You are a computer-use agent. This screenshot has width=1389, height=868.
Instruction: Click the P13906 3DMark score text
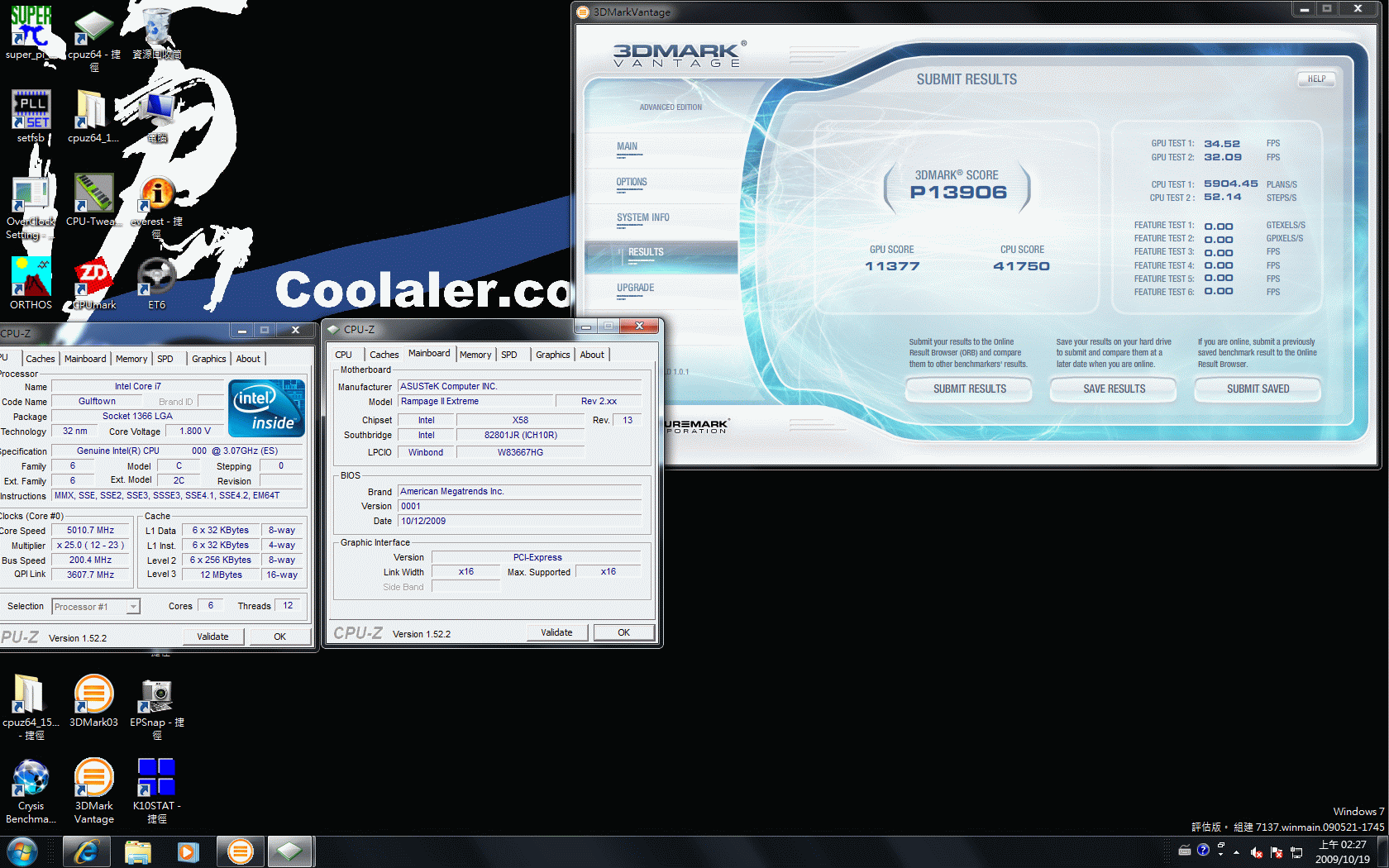[958, 193]
